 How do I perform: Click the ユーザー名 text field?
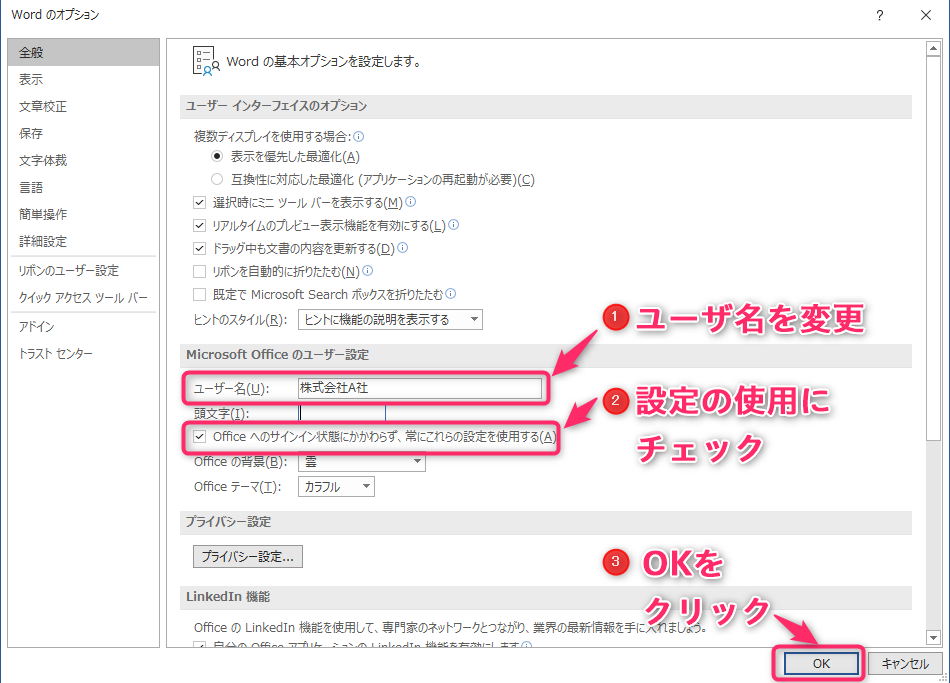click(x=419, y=388)
